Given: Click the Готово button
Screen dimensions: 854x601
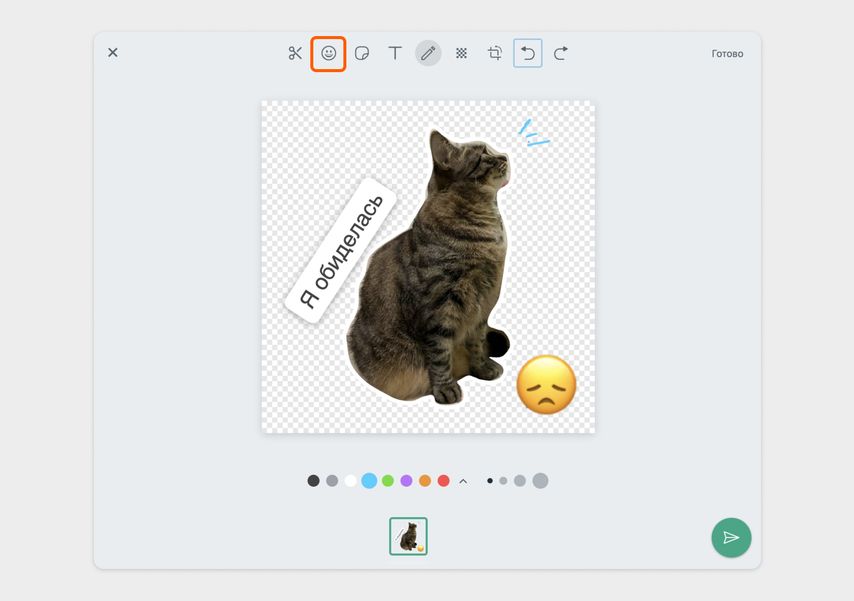Looking at the screenshot, I should pyautogui.click(x=727, y=54).
